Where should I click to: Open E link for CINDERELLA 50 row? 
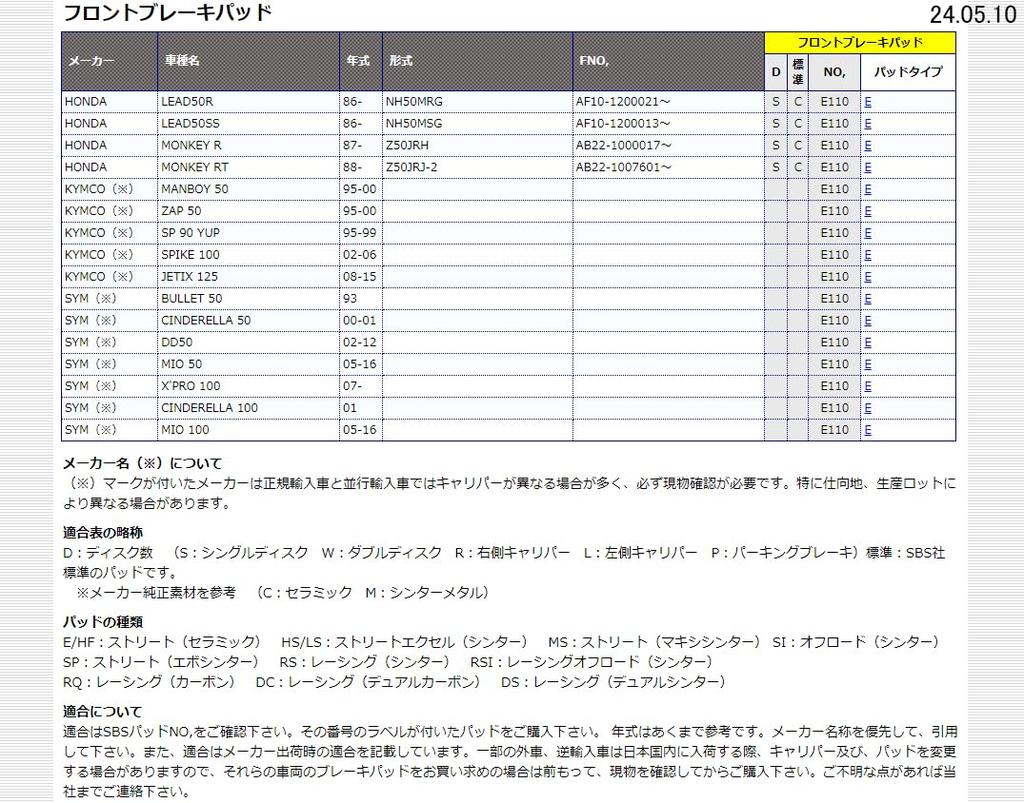(x=868, y=321)
